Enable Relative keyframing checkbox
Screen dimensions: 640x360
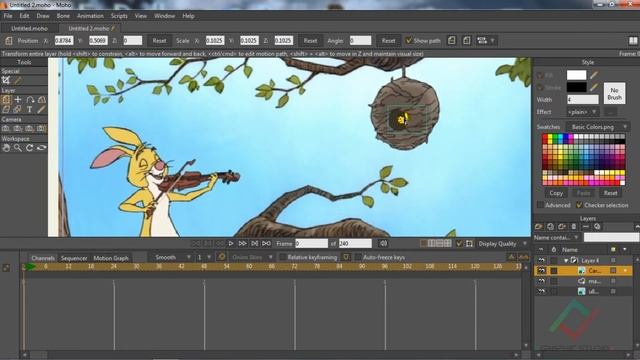(x=282, y=257)
